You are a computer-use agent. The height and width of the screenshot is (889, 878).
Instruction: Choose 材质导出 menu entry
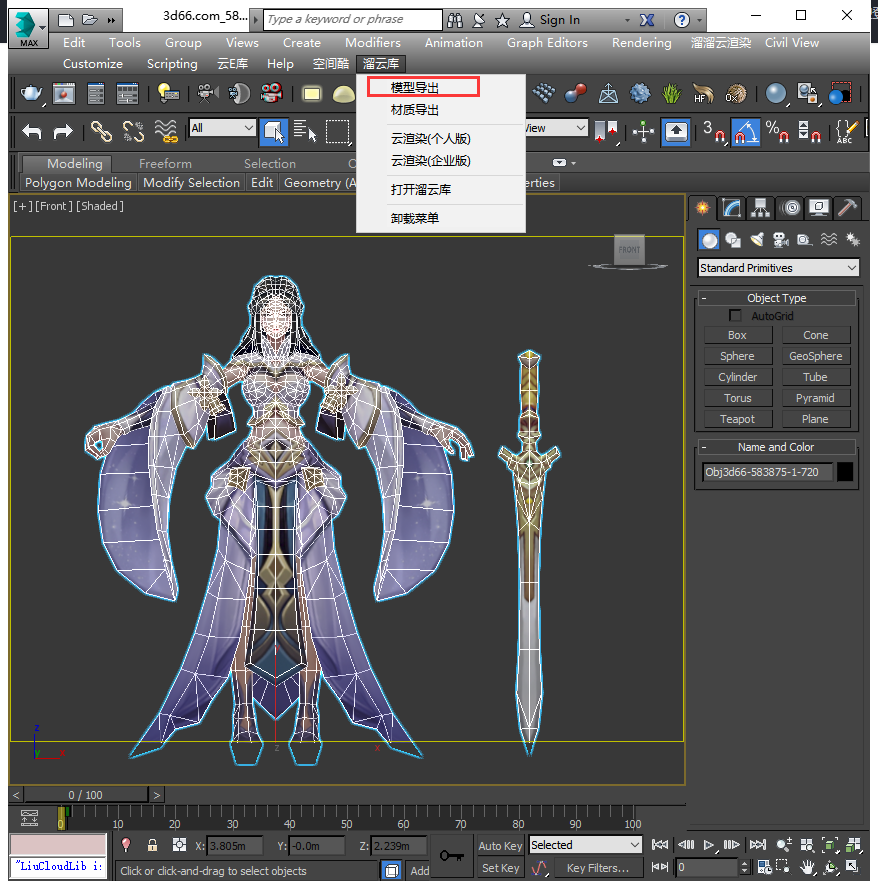pos(415,110)
